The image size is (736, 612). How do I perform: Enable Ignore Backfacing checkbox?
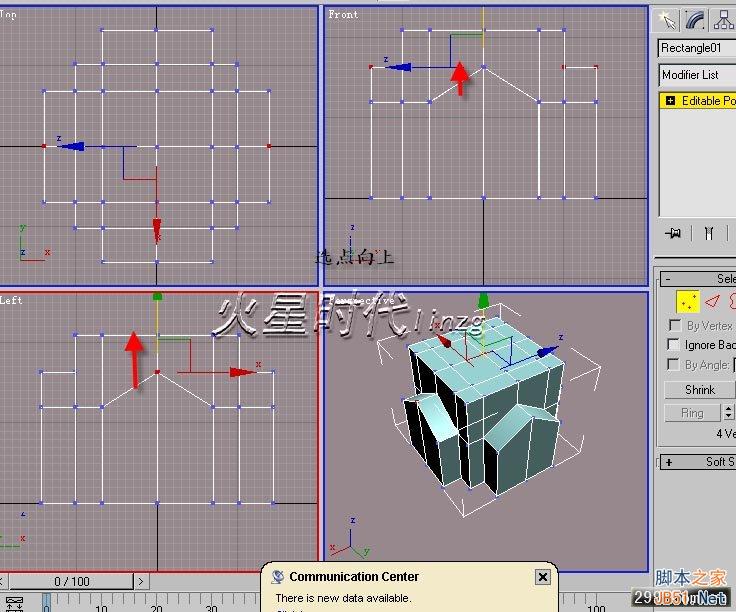[x=673, y=345]
